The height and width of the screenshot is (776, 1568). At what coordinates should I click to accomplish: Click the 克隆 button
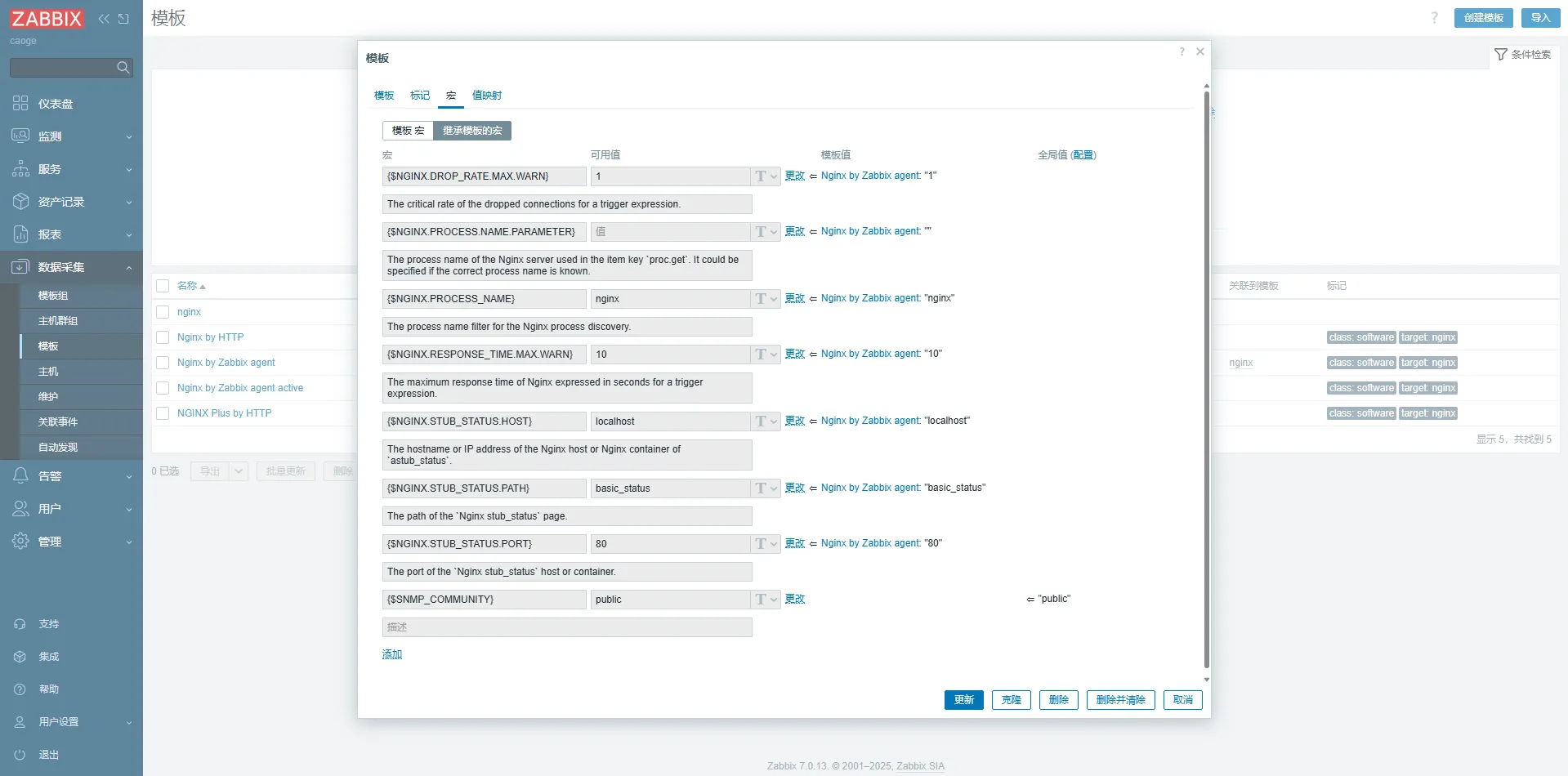[x=1012, y=700]
